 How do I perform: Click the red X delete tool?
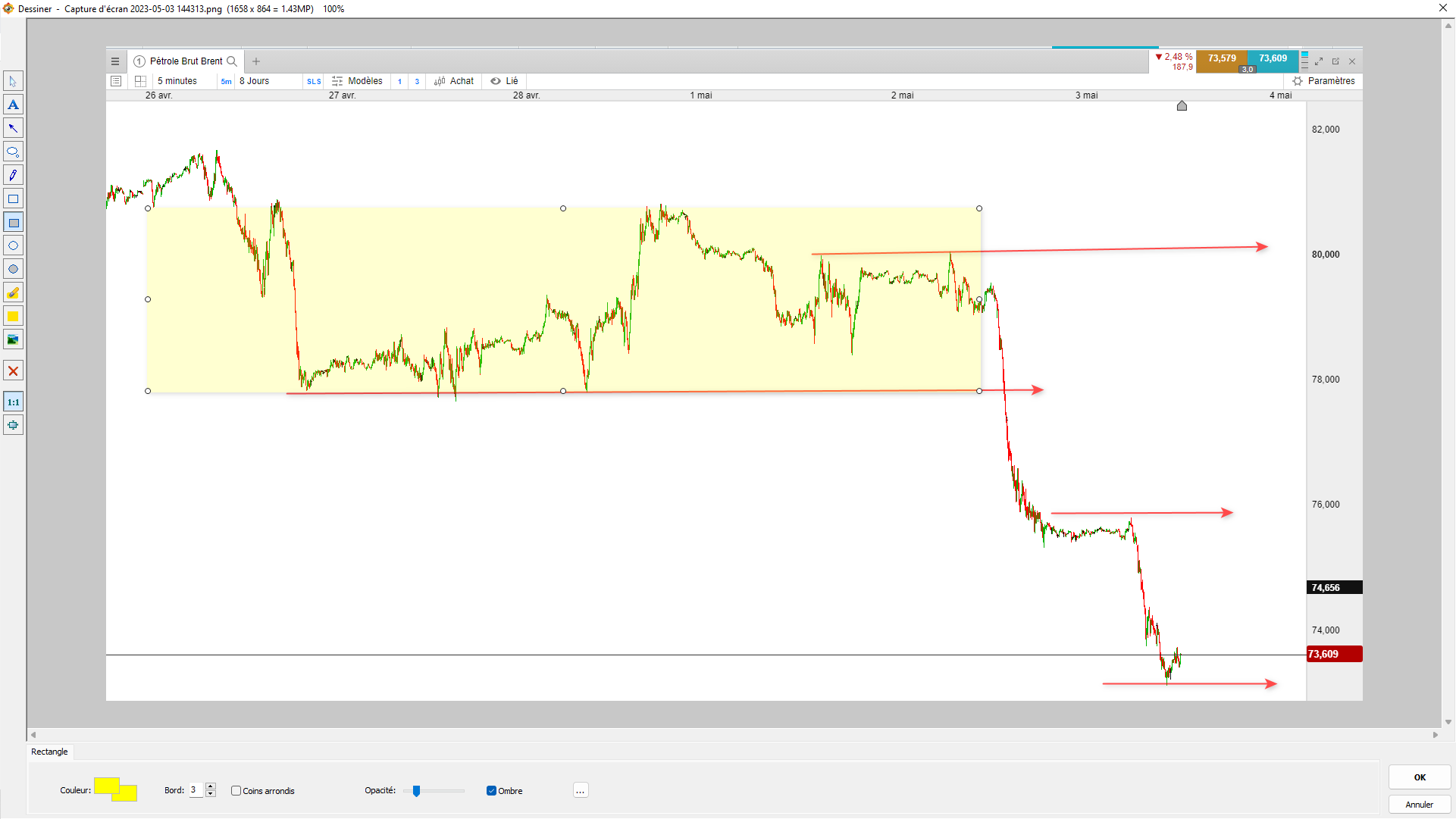pyautogui.click(x=13, y=371)
